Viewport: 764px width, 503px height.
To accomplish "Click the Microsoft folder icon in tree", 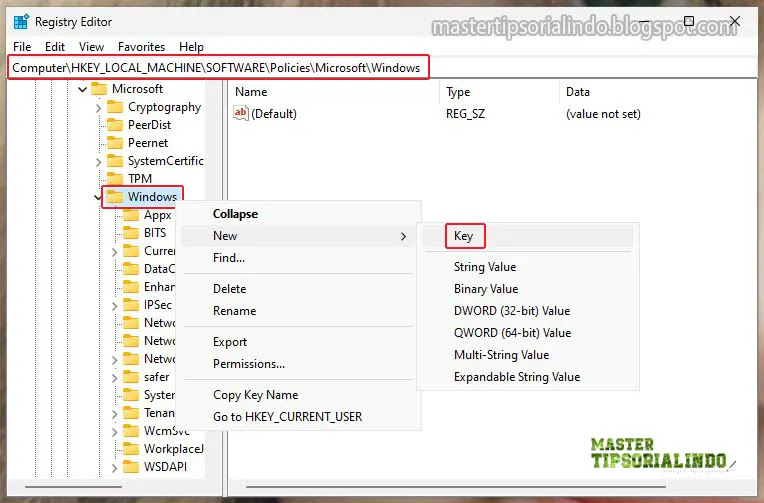I will click(x=99, y=89).
